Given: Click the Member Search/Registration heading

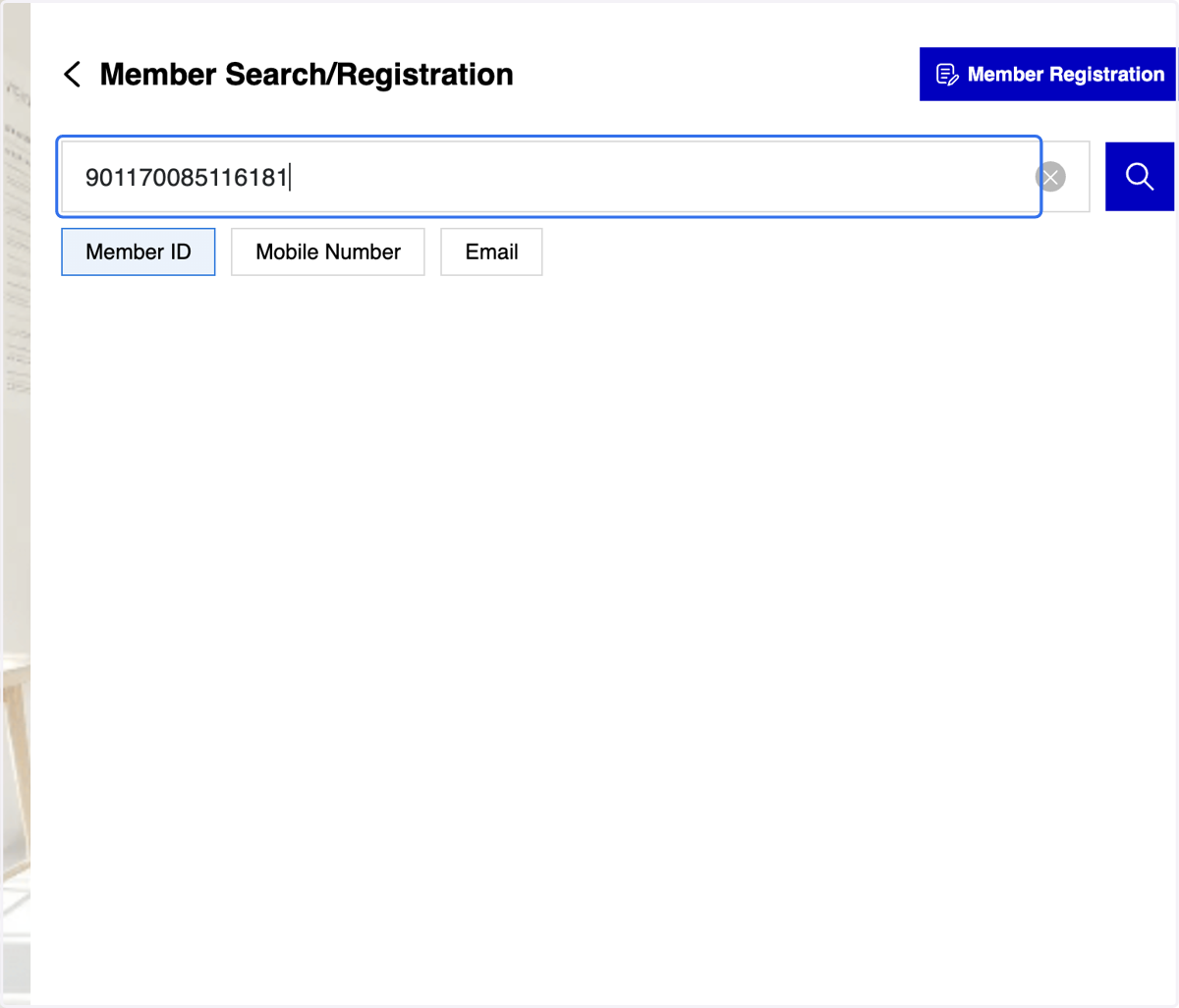Looking at the screenshot, I should 307,75.
